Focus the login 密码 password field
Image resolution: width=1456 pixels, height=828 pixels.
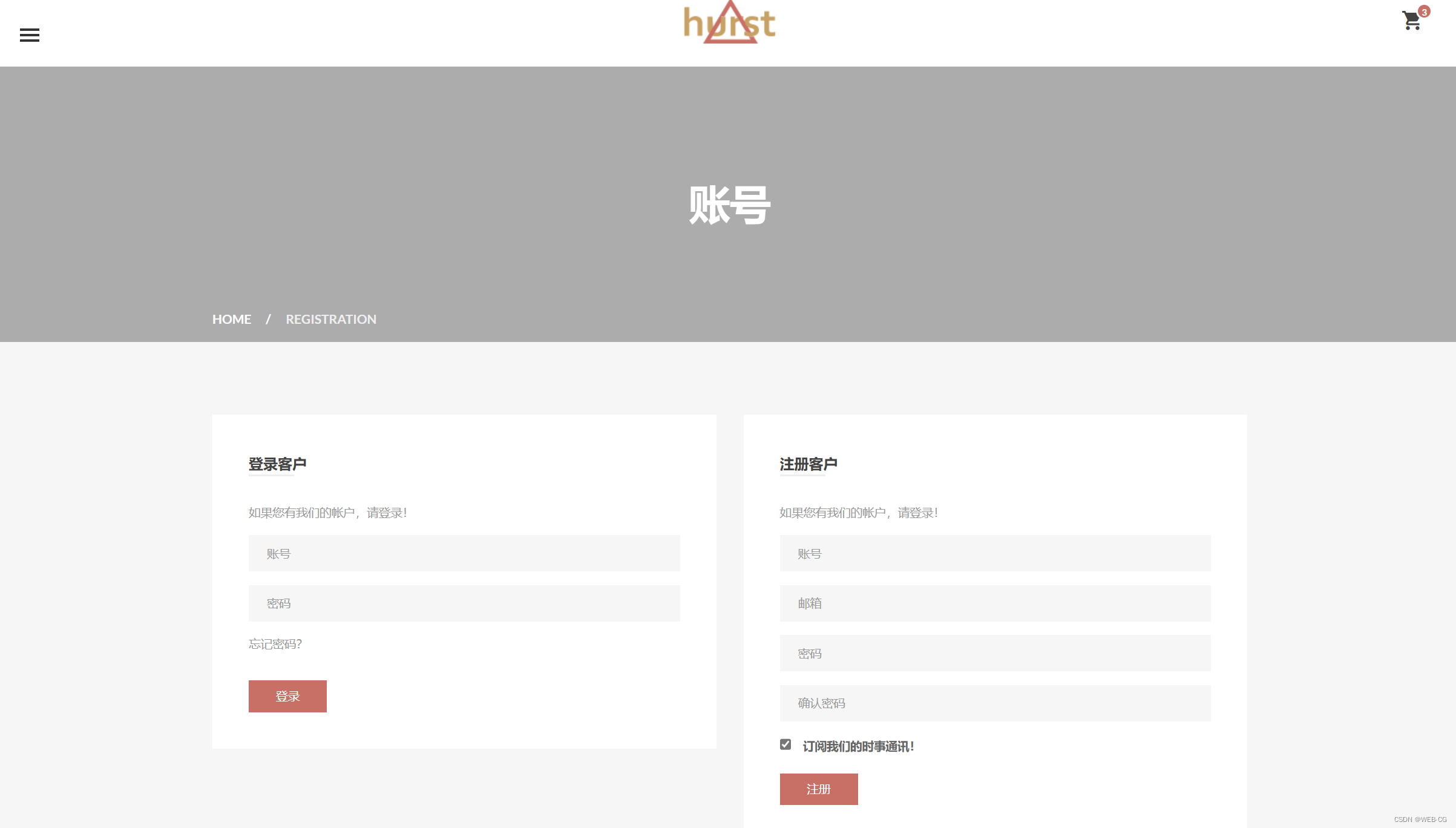[x=464, y=603]
